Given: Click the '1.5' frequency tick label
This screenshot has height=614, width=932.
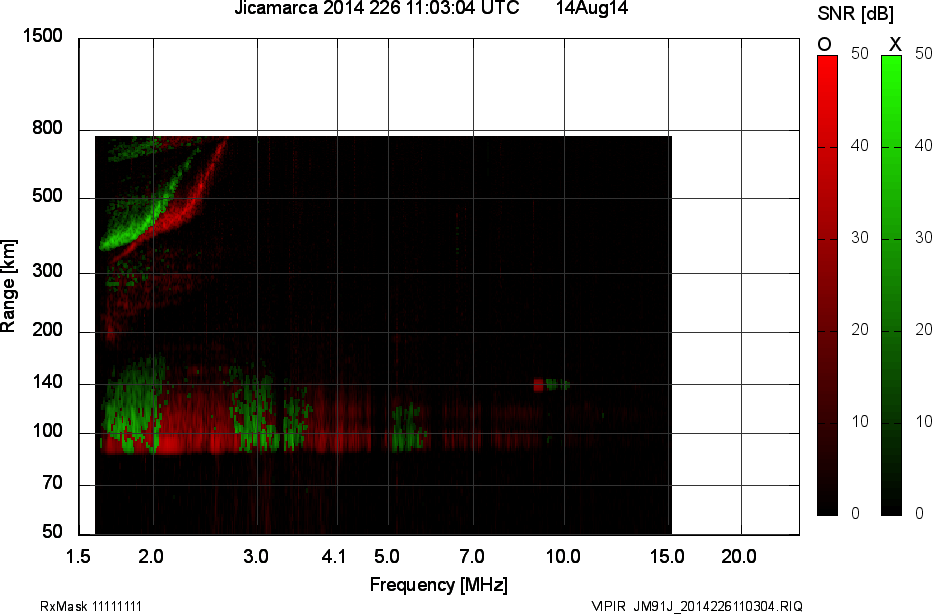Looking at the screenshot, I should pyautogui.click(x=78, y=557).
